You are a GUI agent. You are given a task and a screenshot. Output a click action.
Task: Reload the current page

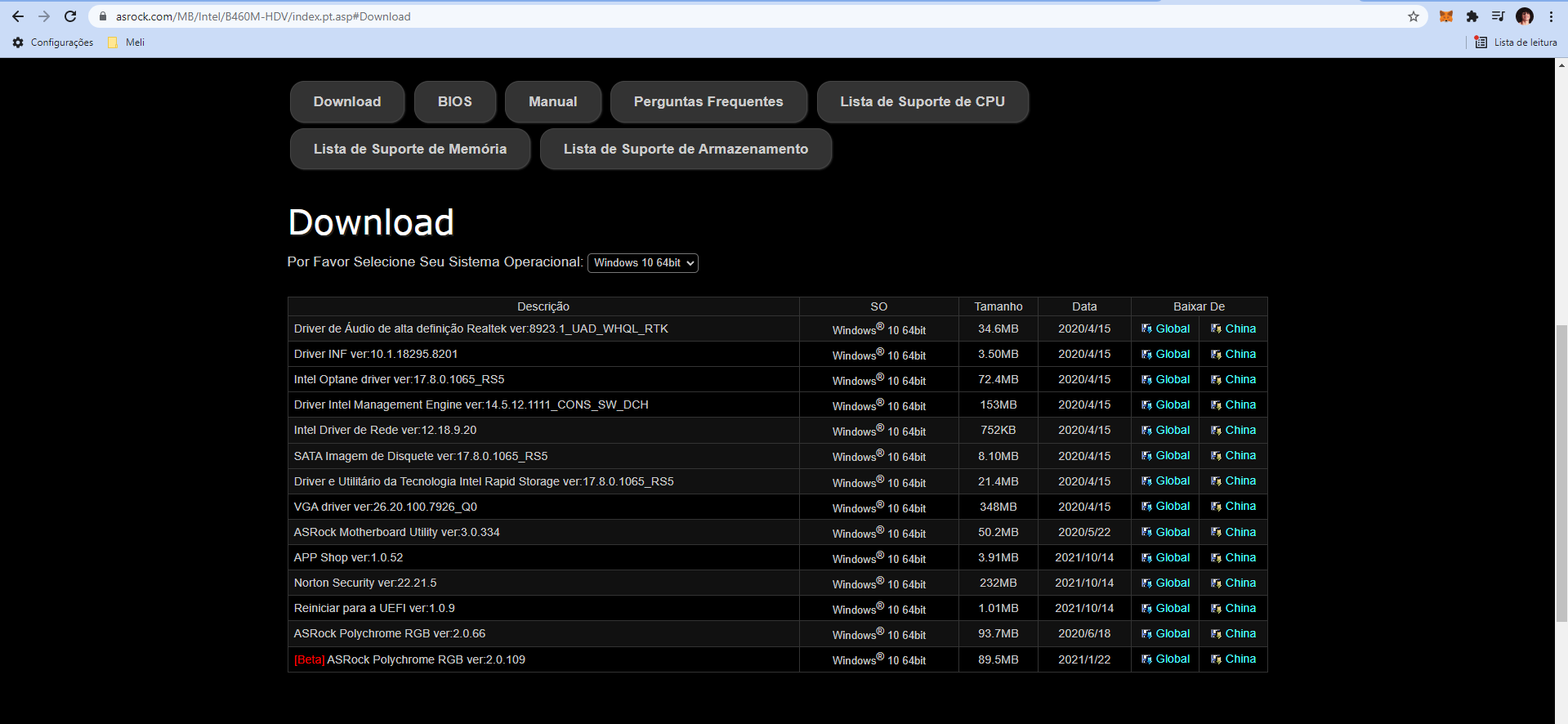pyautogui.click(x=70, y=16)
